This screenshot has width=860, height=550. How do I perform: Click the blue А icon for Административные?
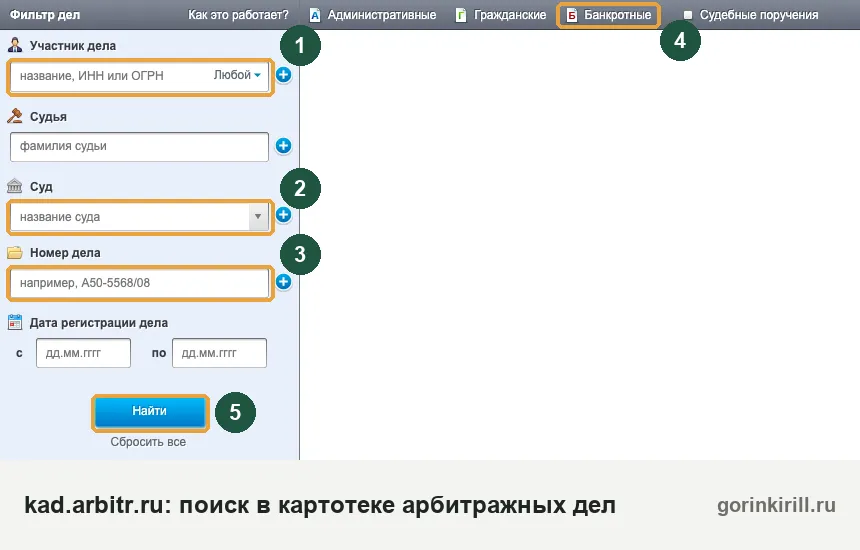(315, 15)
